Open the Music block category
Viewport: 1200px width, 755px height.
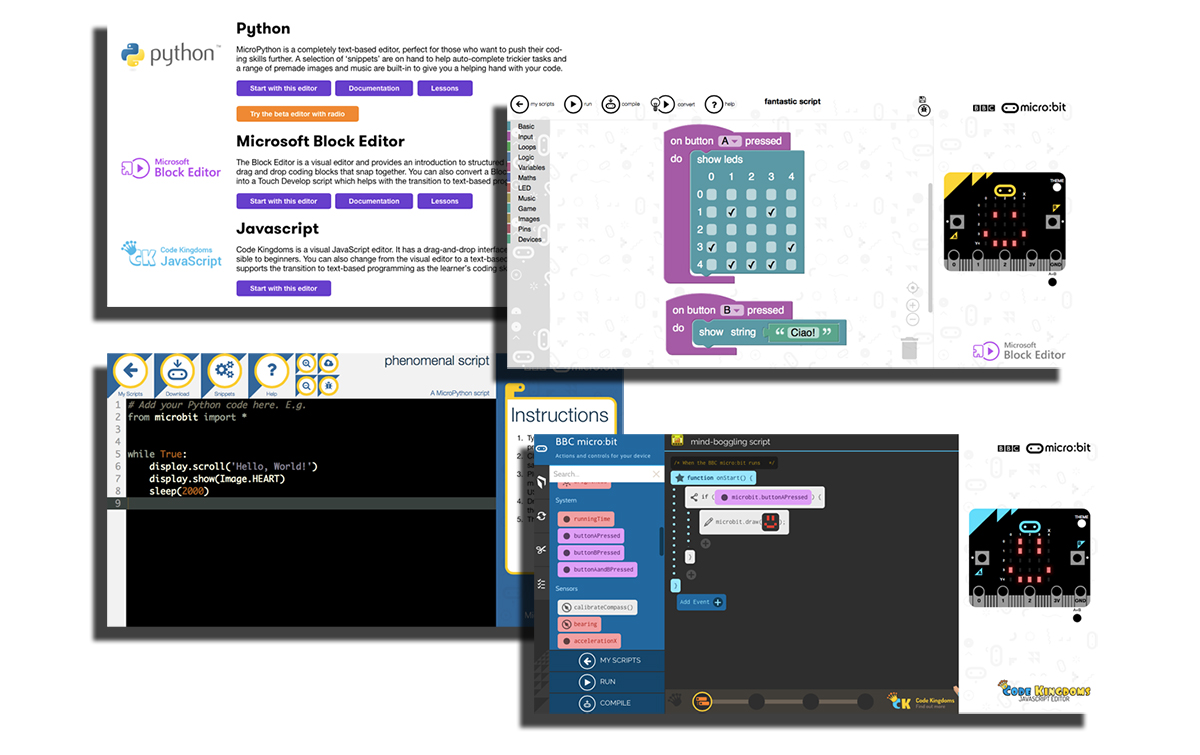(x=526, y=198)
